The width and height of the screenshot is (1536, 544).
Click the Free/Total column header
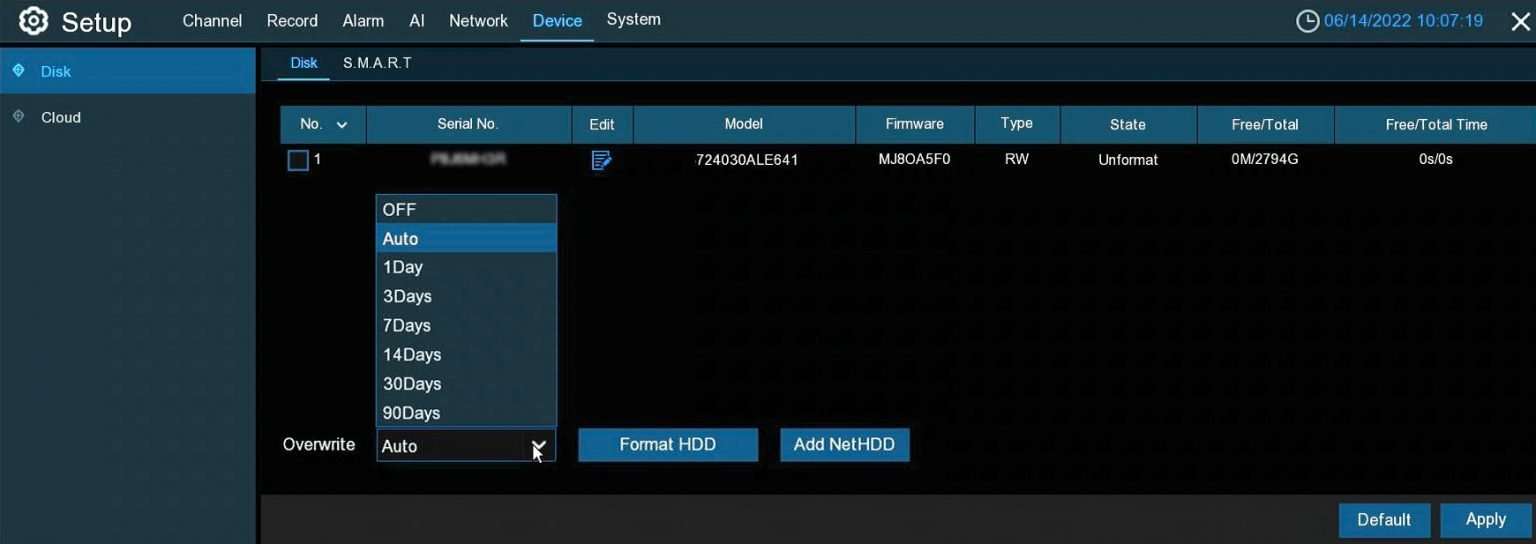coord(1265,124)
